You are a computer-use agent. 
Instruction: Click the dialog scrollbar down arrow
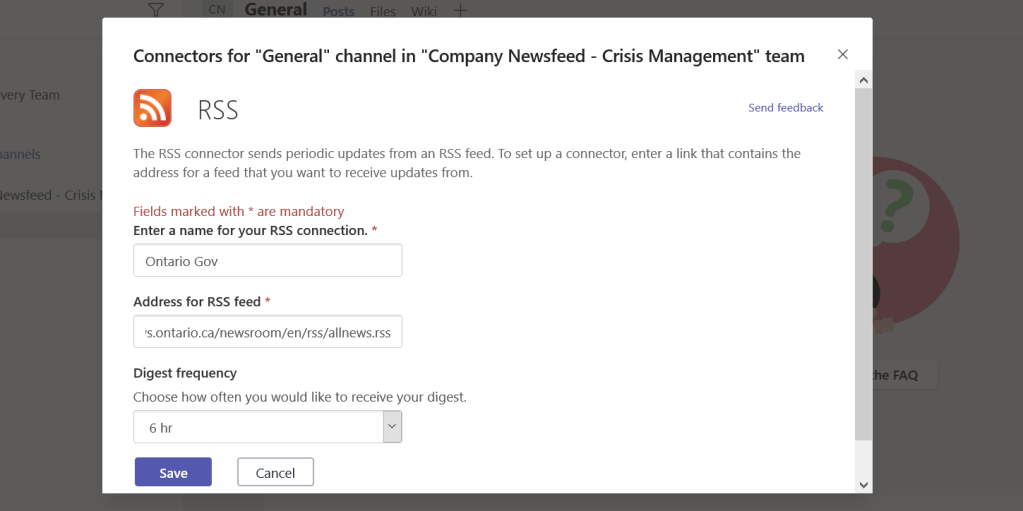(863, 484)
